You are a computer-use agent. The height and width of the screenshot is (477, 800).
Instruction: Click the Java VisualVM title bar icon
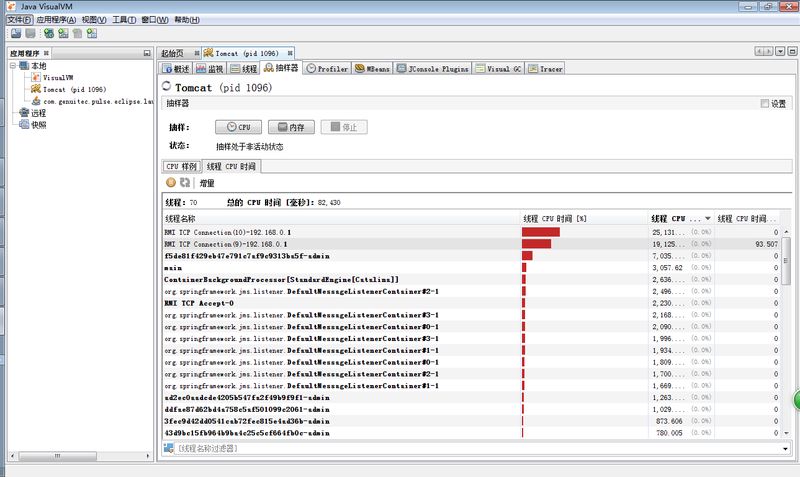(11, 6)
